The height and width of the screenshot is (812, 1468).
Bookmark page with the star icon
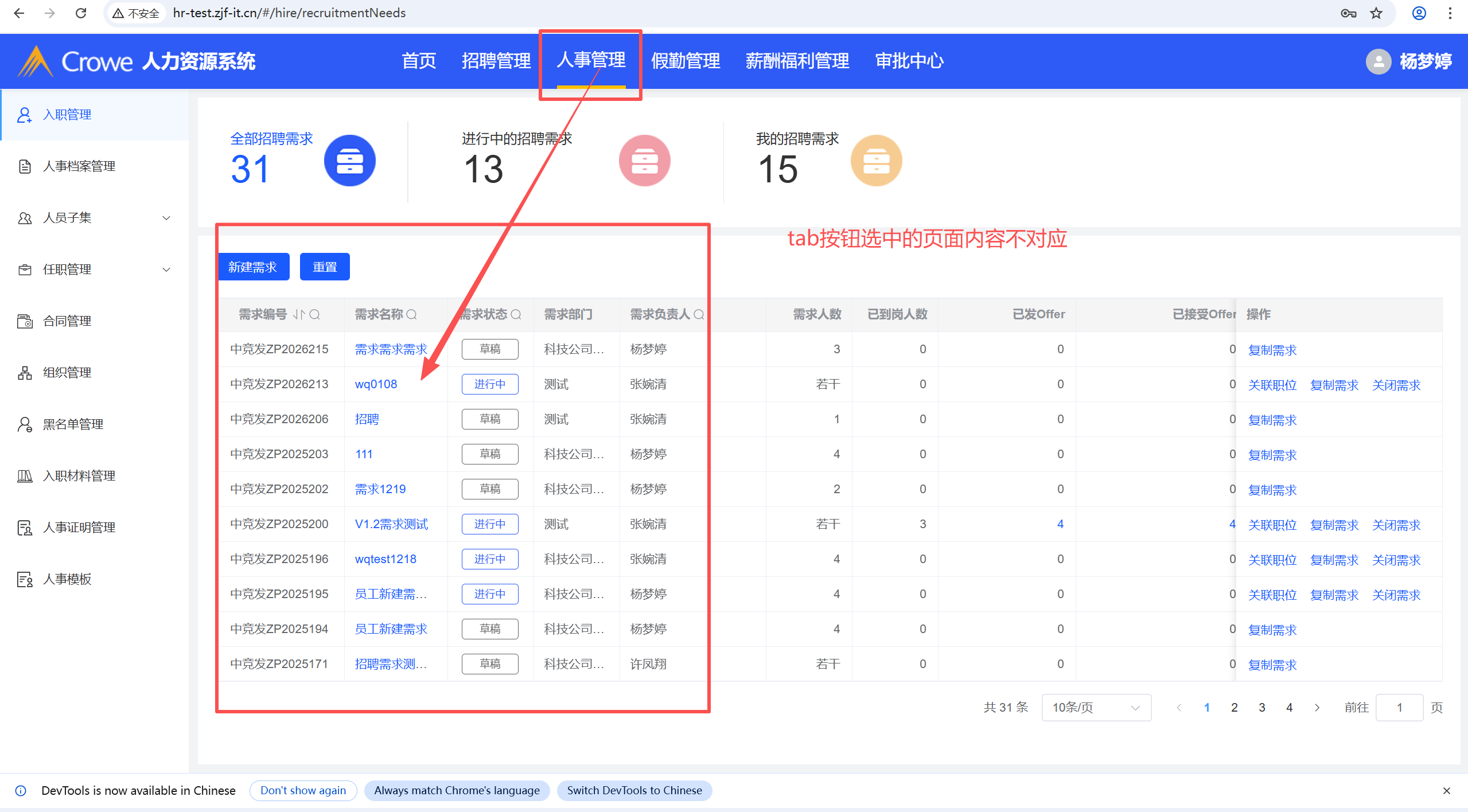click(x=1376, y=13)
